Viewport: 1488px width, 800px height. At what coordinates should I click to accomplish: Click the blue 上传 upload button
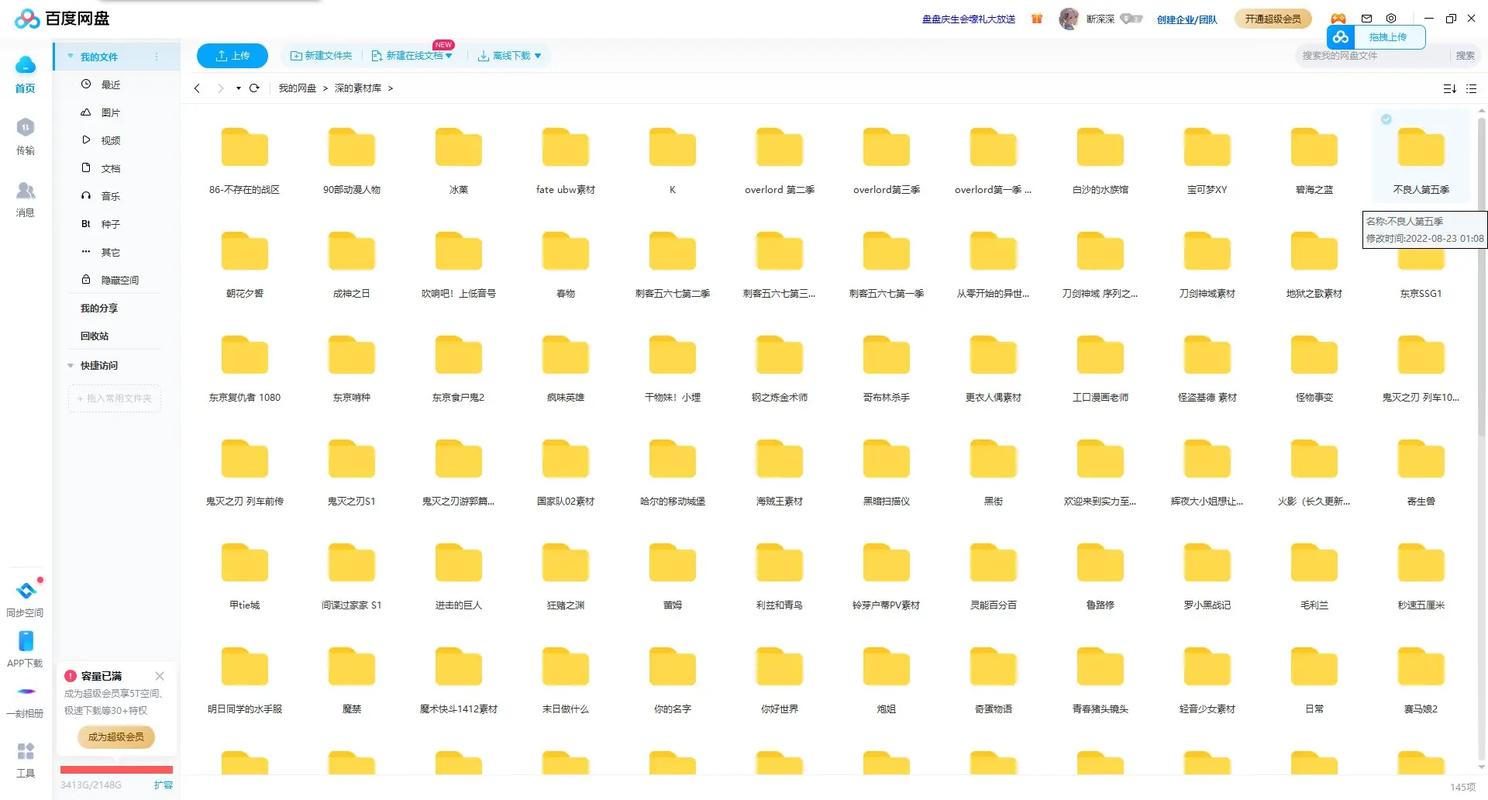[232, 56]
